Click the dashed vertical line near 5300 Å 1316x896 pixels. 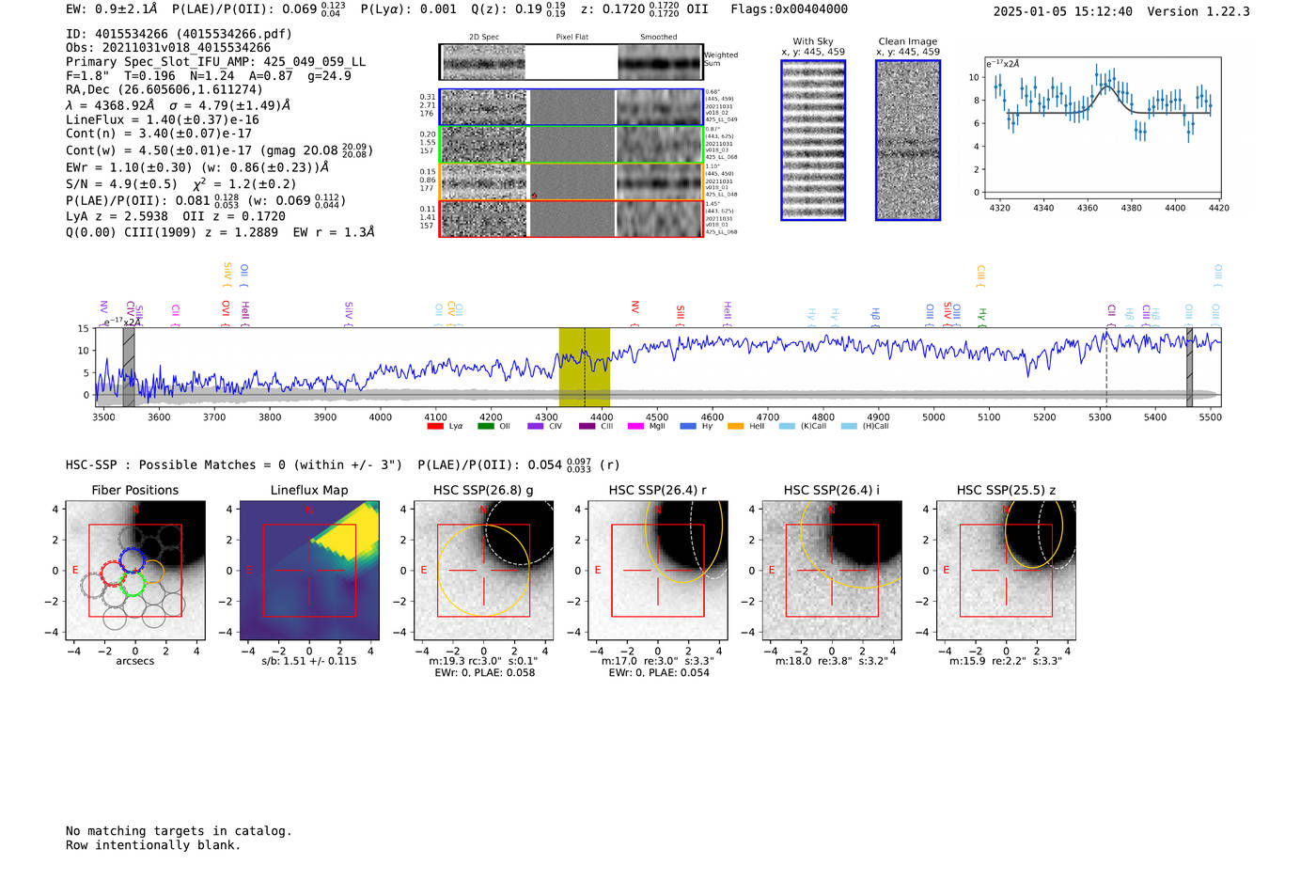(1106, 367)
